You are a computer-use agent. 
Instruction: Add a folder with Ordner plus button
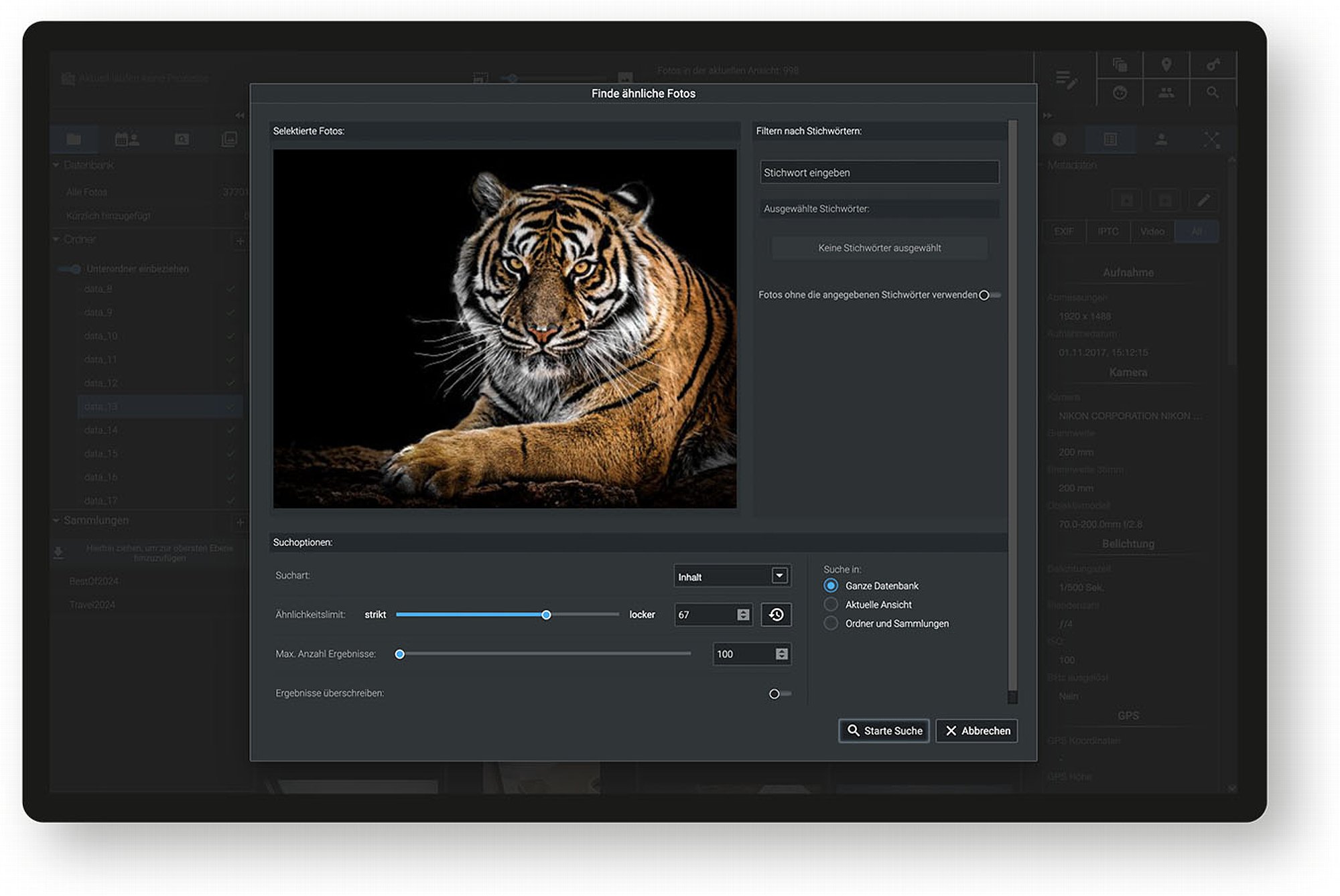click(239, 241)
